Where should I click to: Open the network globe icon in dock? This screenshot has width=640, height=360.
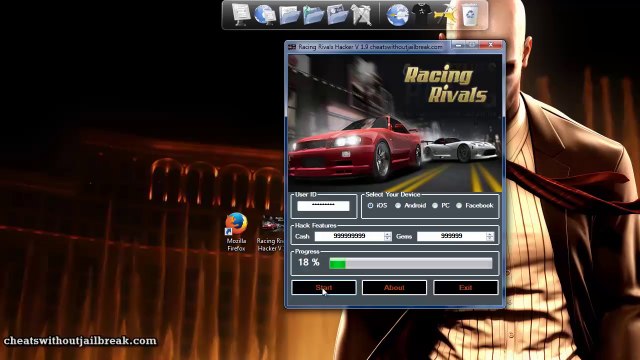pos(264,15)
